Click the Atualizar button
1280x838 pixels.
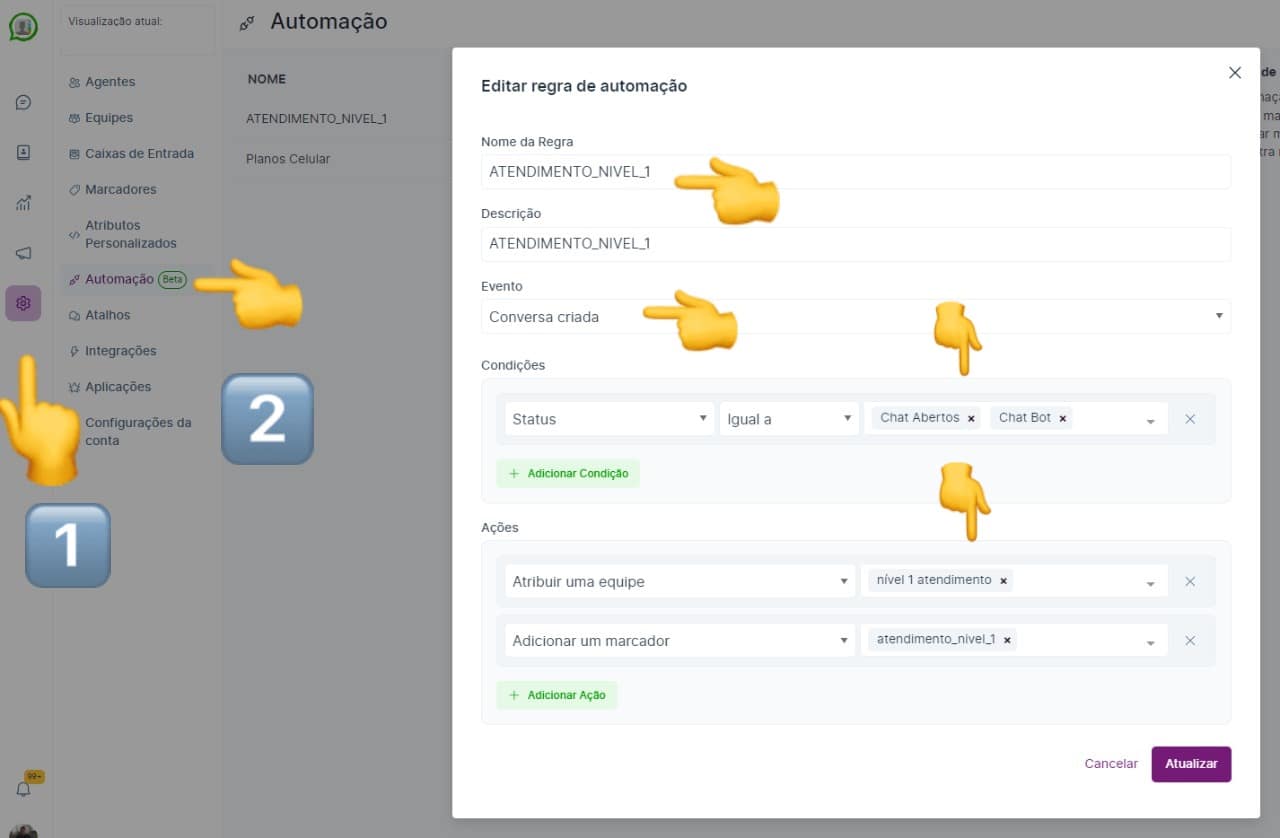tap(1191, 763)
